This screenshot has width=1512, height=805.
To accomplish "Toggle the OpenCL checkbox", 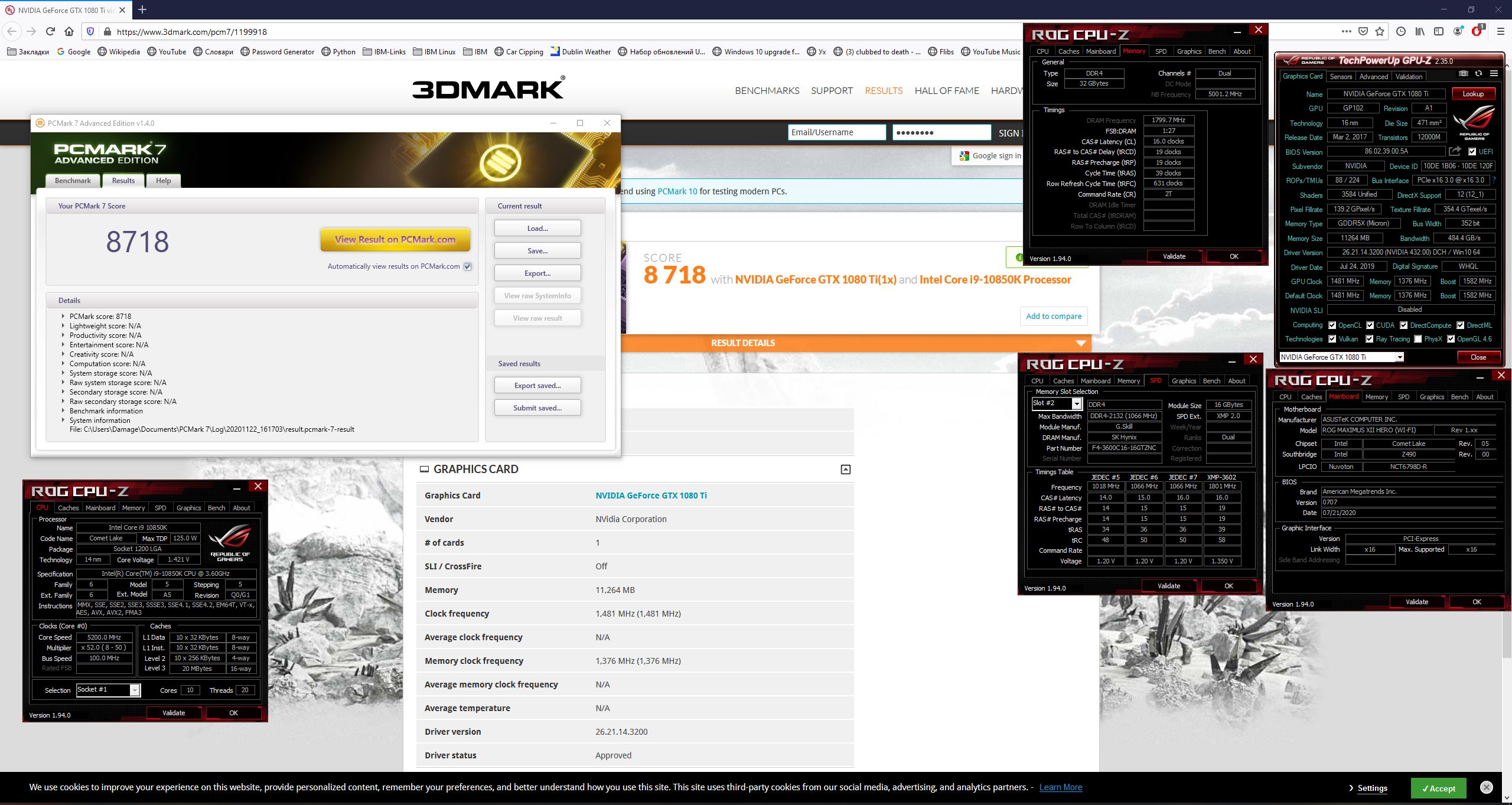I will tap(1332, 325).
